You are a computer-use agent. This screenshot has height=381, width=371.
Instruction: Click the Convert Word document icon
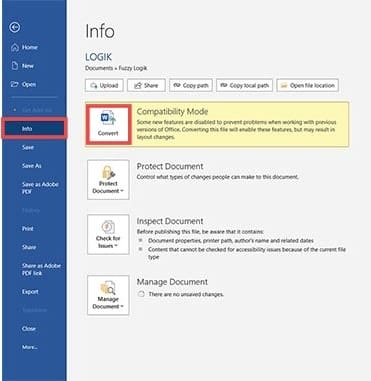point(108,119)
